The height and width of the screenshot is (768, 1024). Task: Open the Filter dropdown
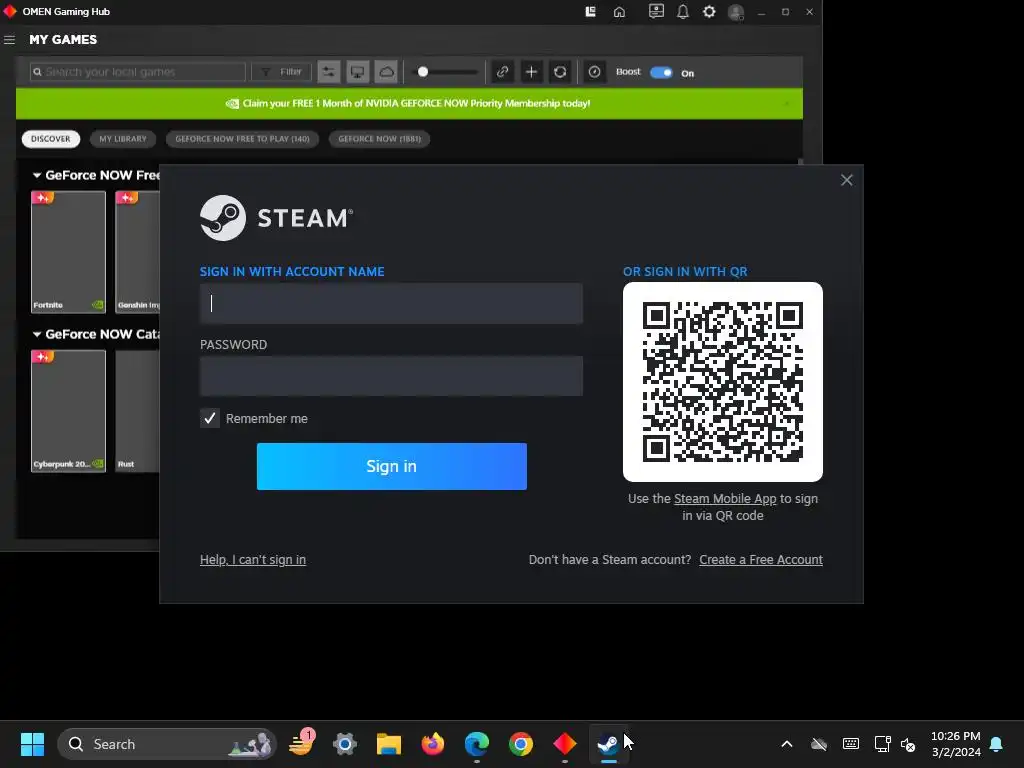tap(281, 72)
